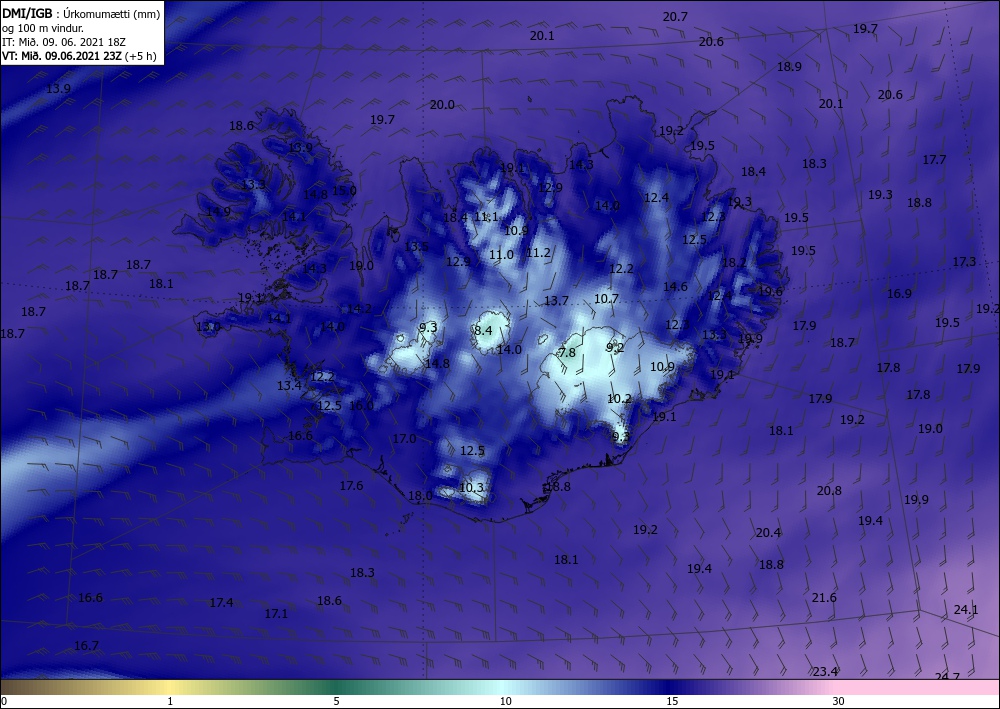Click the 17.7 value on the map
Screen dimensions: 1000x709
tap(934, 159)
